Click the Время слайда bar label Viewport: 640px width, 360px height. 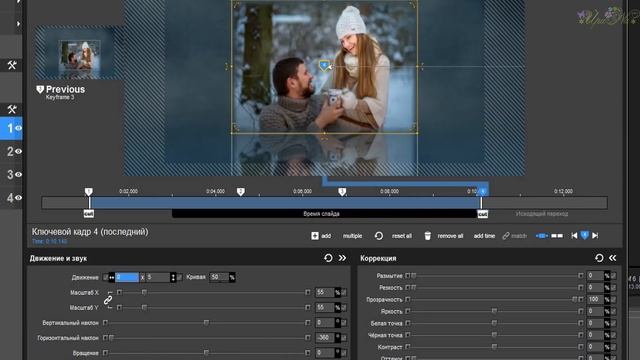321,214
